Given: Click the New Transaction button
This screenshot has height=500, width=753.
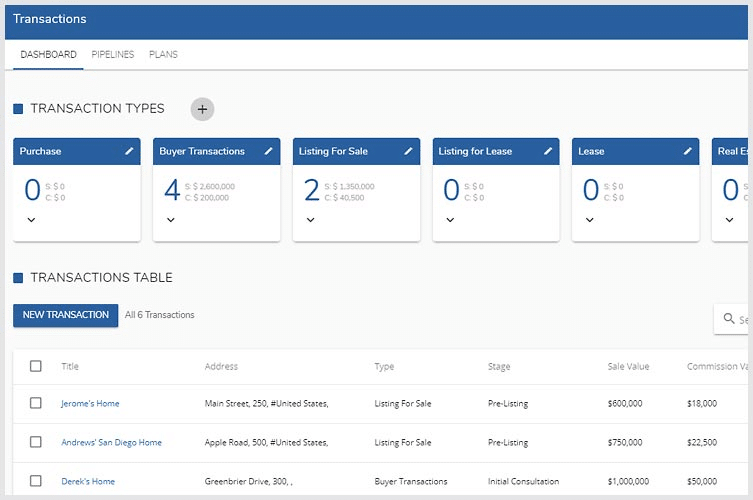Looking at the screenshot, I should (x=65, y=315).
